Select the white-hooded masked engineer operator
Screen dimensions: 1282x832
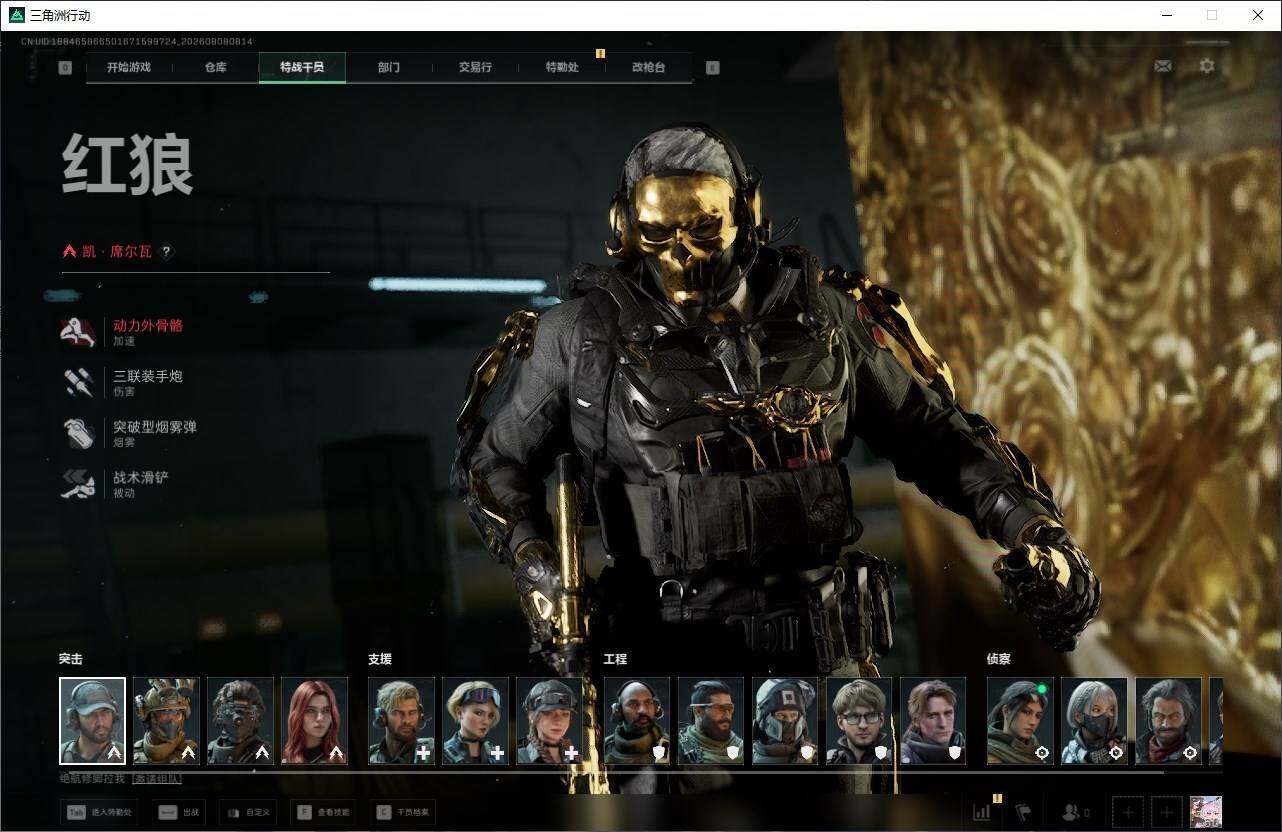tap(785, 721)
